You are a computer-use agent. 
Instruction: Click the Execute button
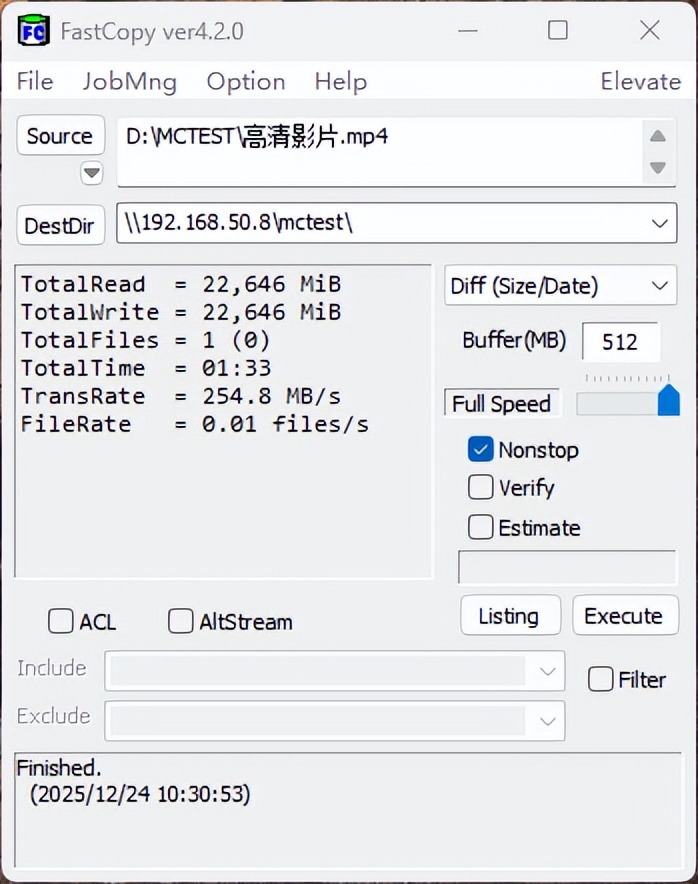coord(623,616)
